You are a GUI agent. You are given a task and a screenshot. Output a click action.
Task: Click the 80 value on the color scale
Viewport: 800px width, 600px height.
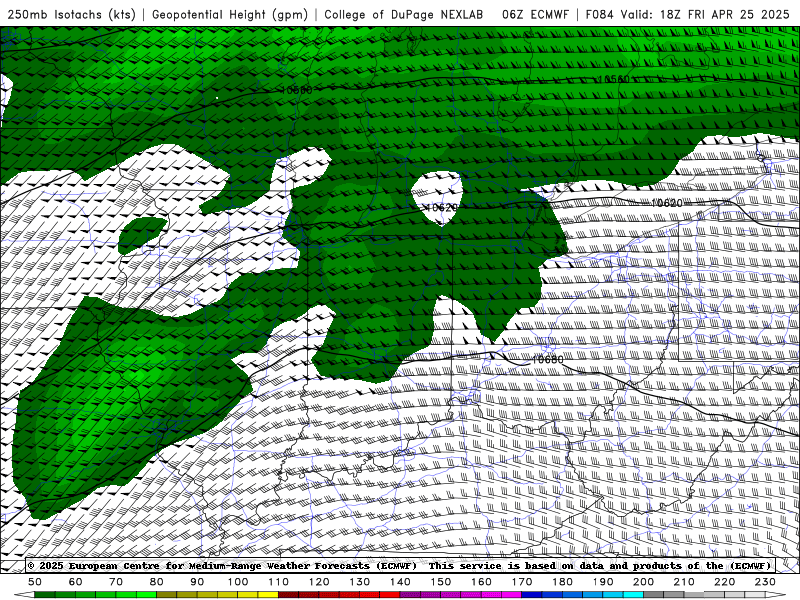tap(157, 582)
